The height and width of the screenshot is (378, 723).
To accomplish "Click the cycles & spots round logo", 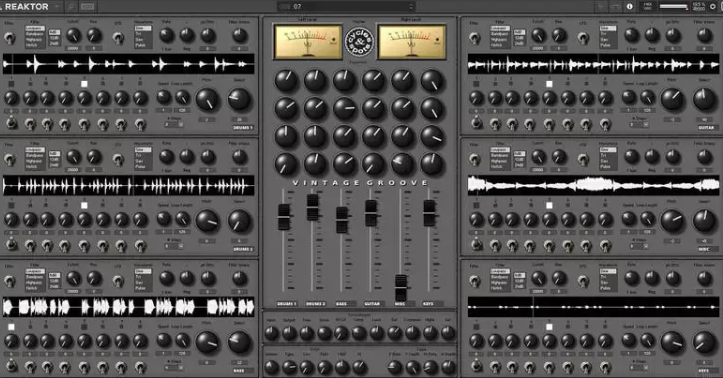I will coord(359,42).
